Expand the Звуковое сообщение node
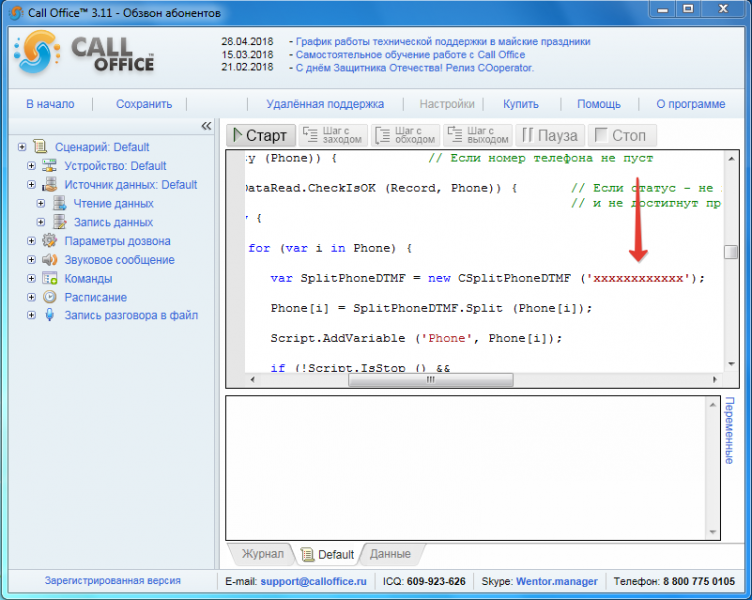 coord(31,259)
